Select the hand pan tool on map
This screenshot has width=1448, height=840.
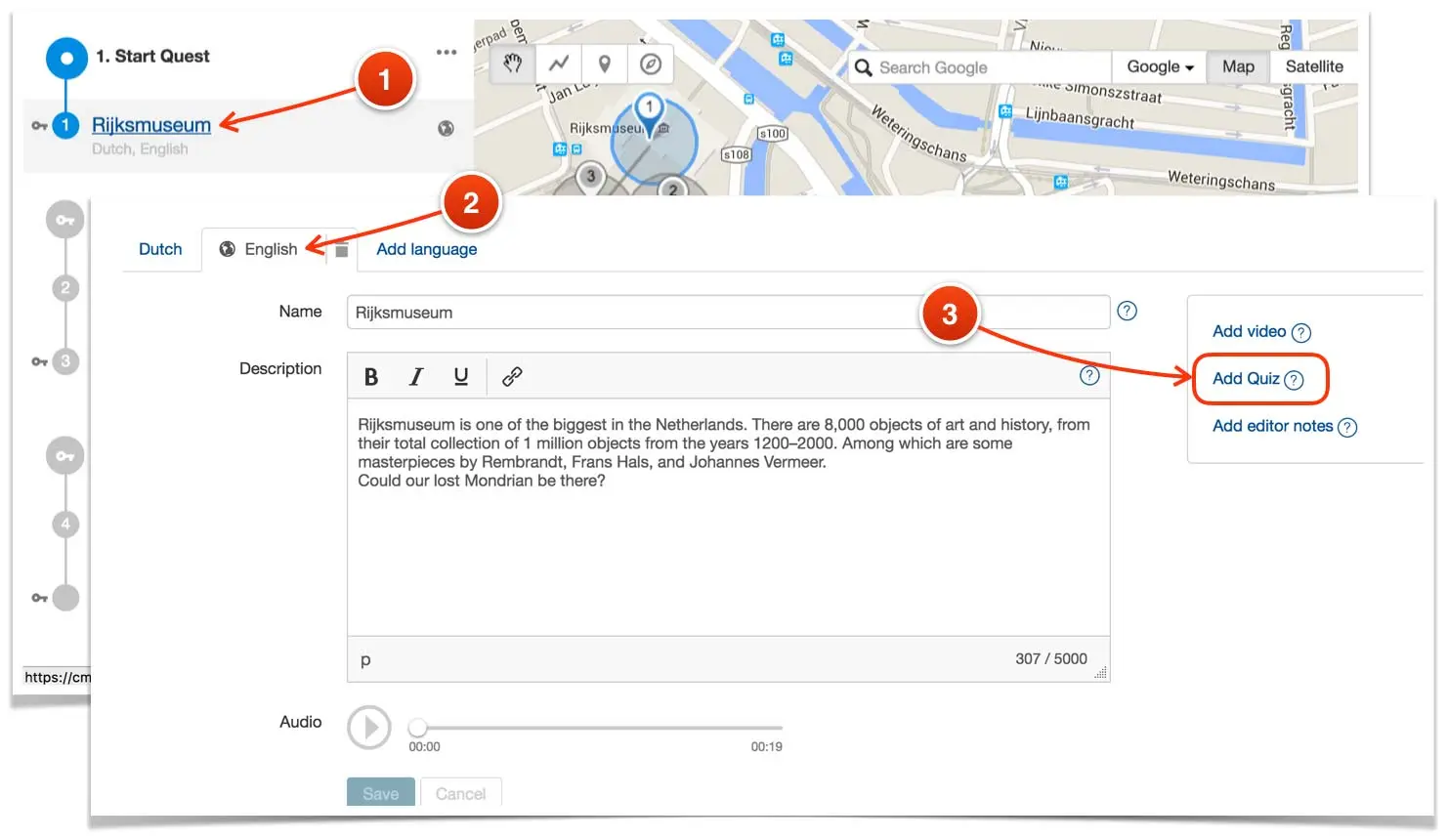513,64
